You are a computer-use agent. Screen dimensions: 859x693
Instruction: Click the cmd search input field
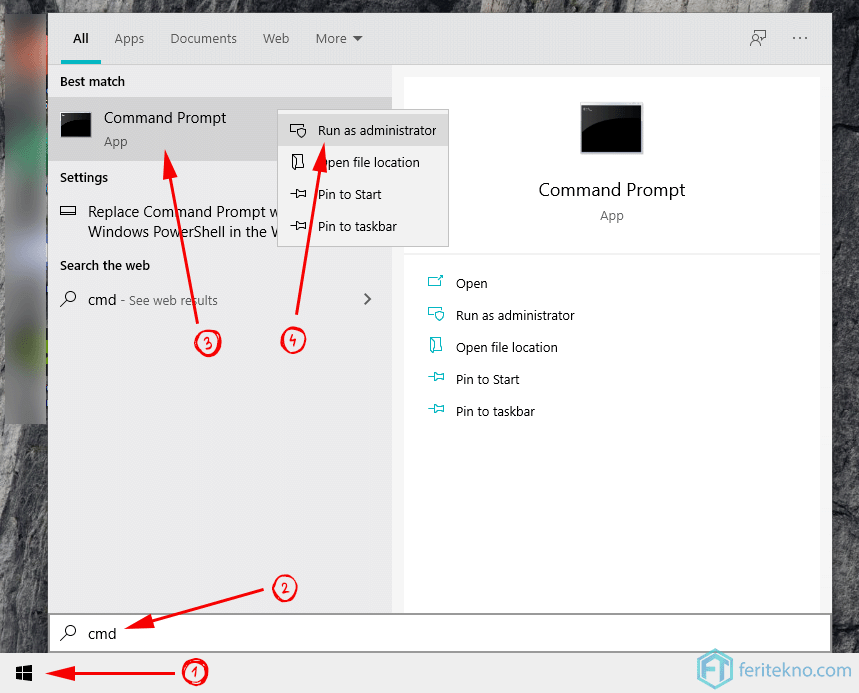(440, 633)
